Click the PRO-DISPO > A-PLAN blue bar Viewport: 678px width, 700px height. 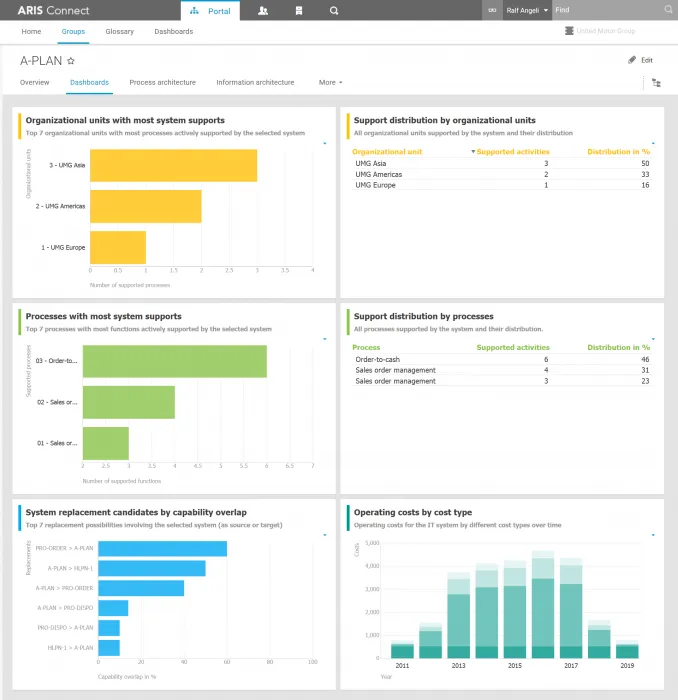[109, 628]
